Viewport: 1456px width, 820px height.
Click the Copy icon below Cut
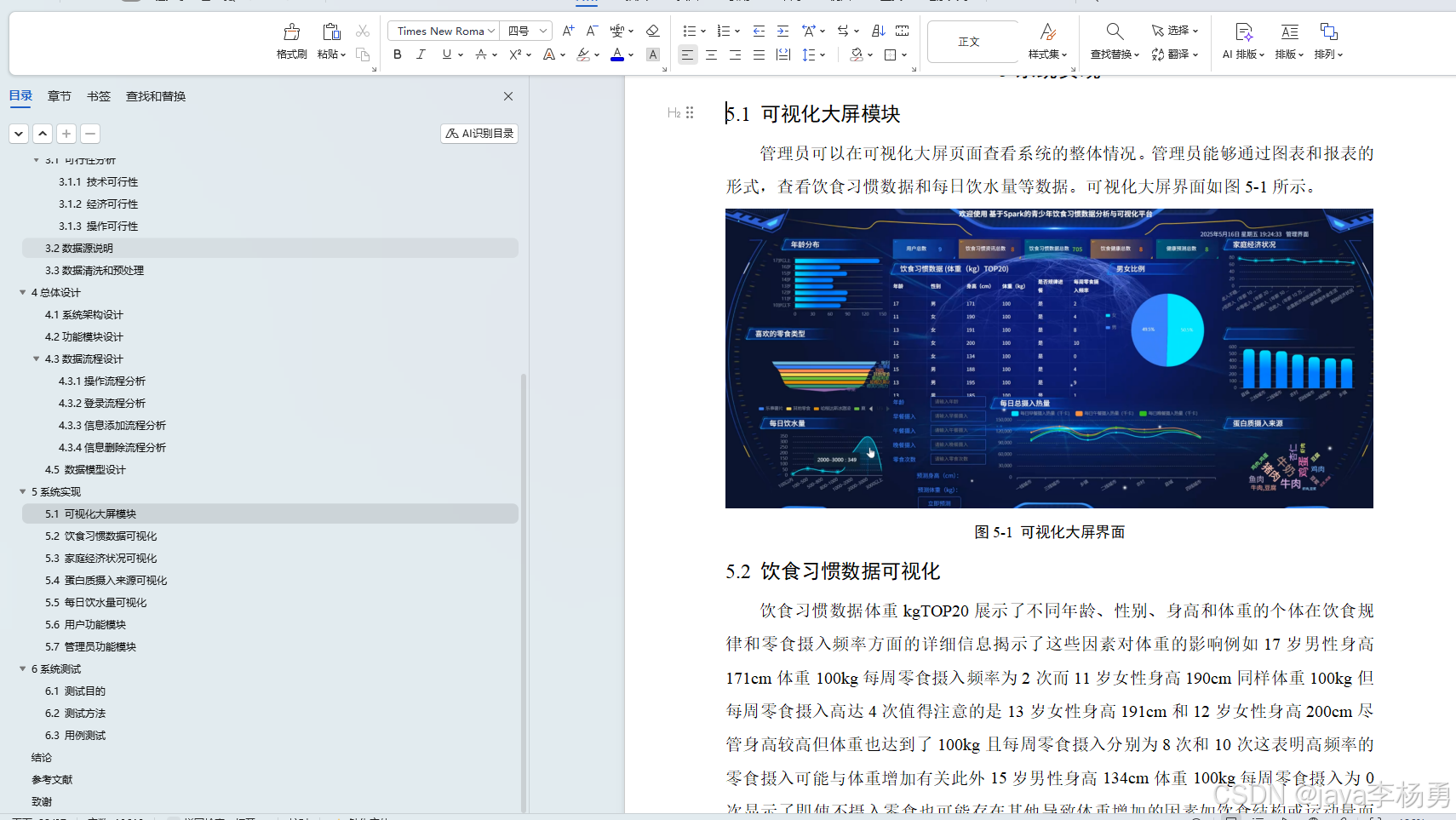363,54
